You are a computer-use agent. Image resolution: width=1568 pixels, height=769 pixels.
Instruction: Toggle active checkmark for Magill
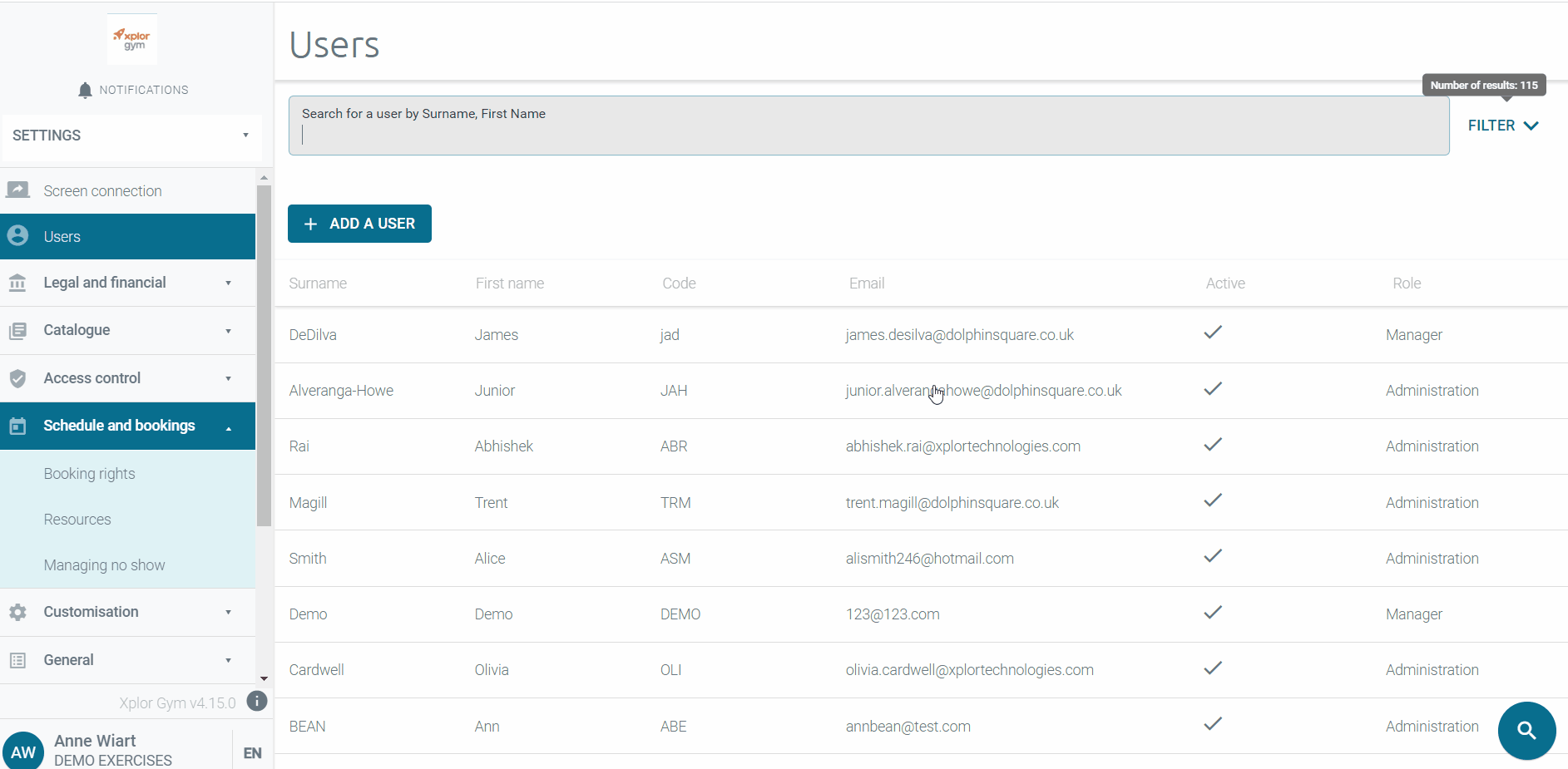coord(1213,500)
